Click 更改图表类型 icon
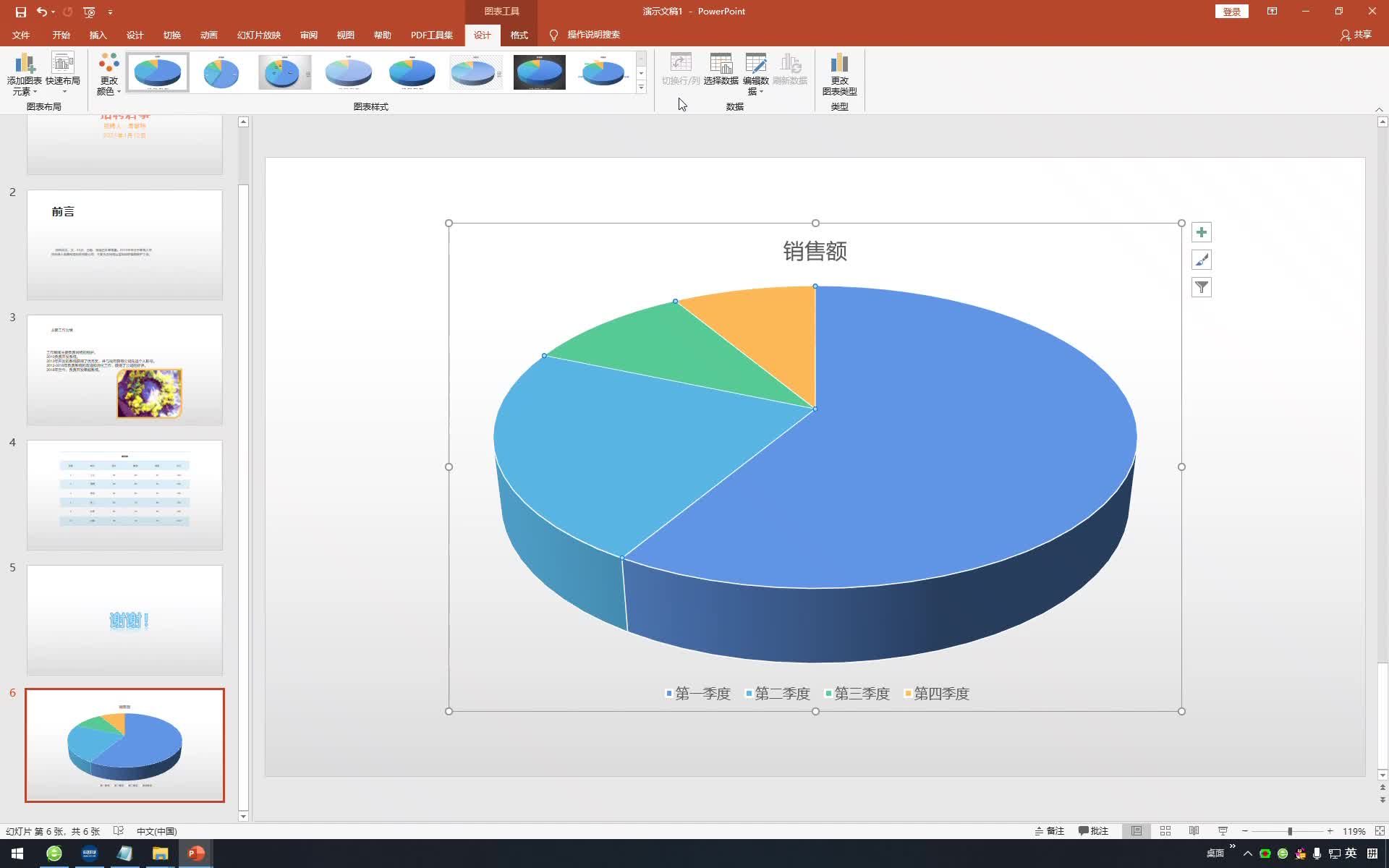1389x868 pixels. click(840, 74)
